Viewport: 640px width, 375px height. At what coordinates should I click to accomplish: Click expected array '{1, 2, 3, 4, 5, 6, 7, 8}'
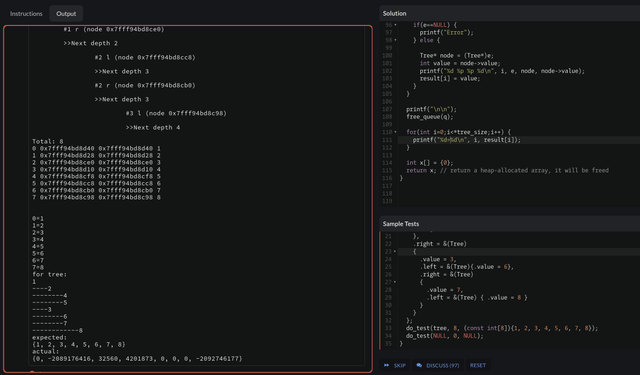[79, 344]
